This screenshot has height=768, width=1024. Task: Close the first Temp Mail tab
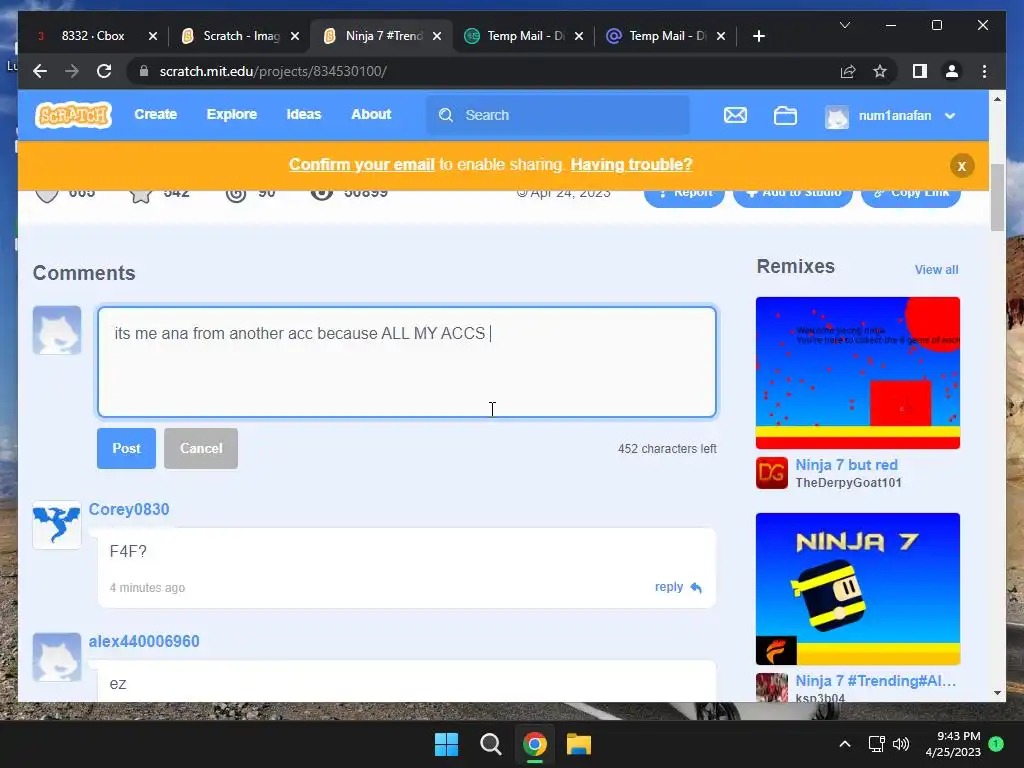(579, 36)
